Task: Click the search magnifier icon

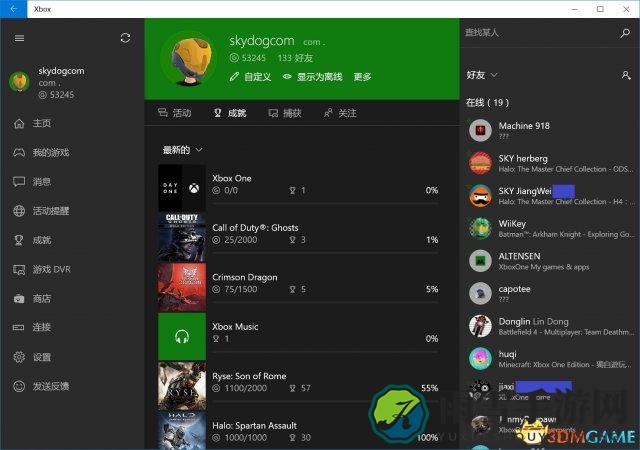Action: coord(625,33)
